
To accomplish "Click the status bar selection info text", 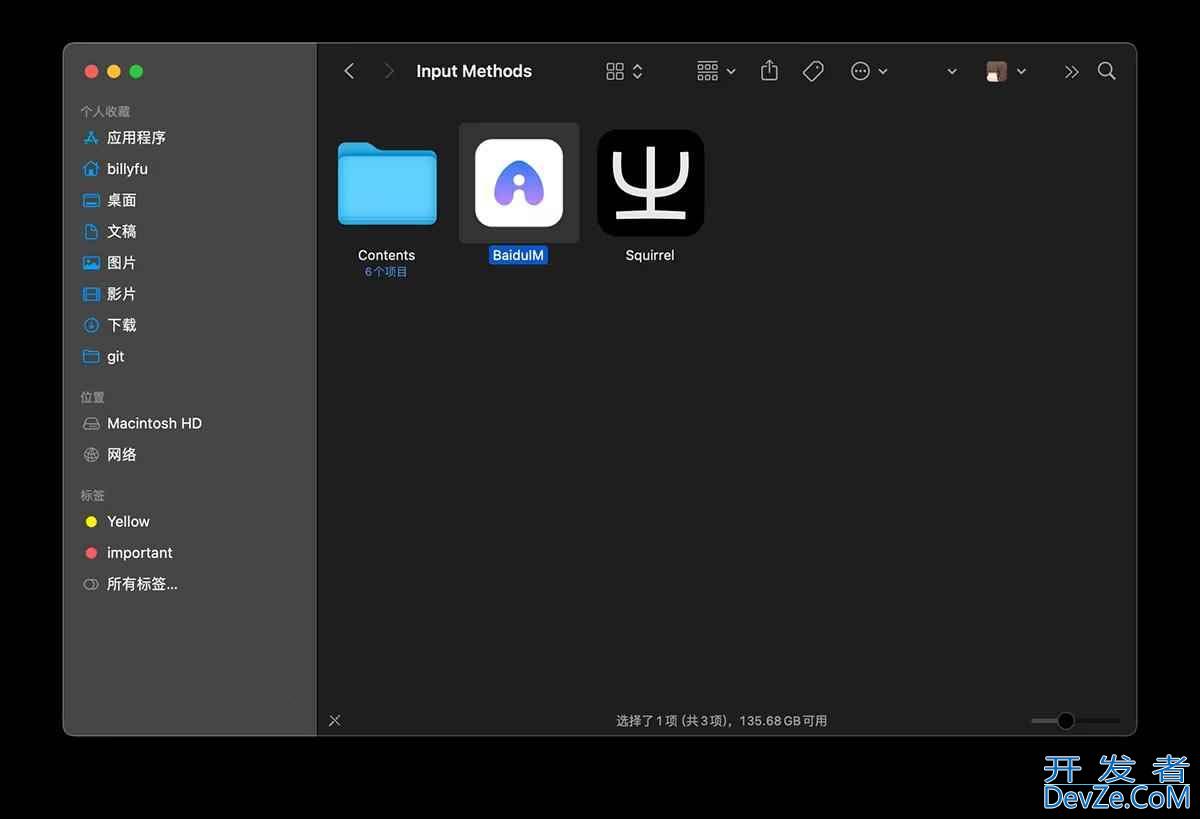I will [721, 720].
